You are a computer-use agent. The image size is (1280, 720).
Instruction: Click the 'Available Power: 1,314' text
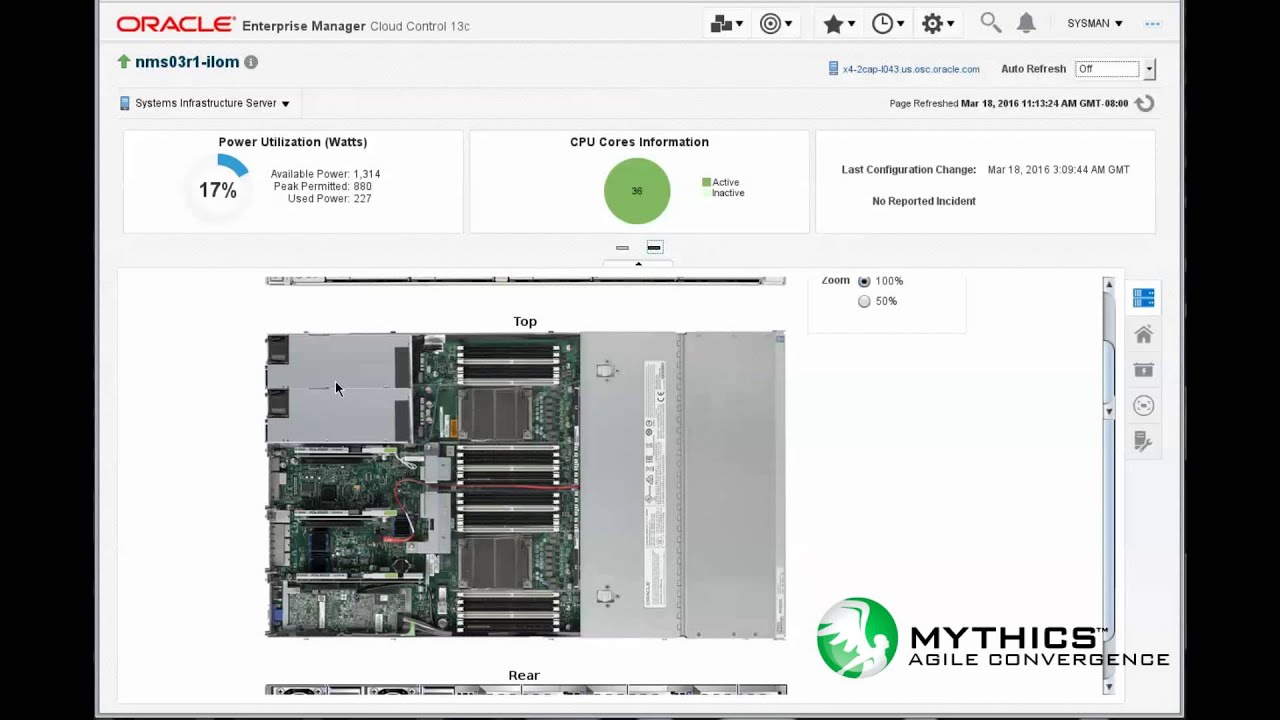tap(325, 174)
